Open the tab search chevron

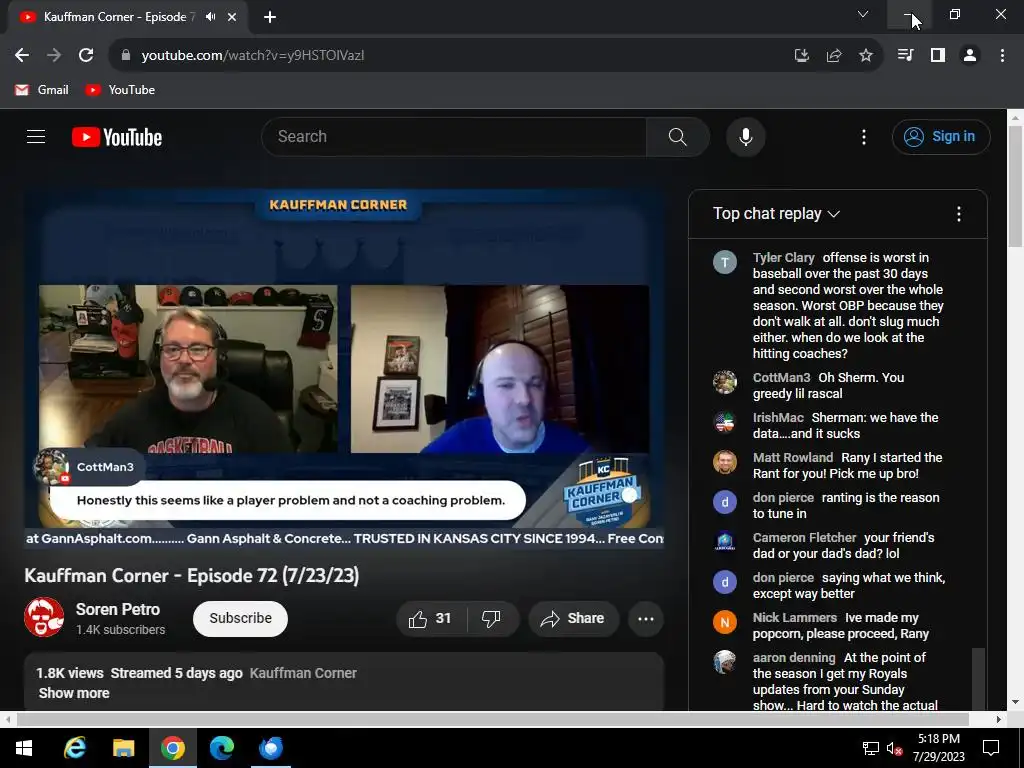click(x=863, y=14)
